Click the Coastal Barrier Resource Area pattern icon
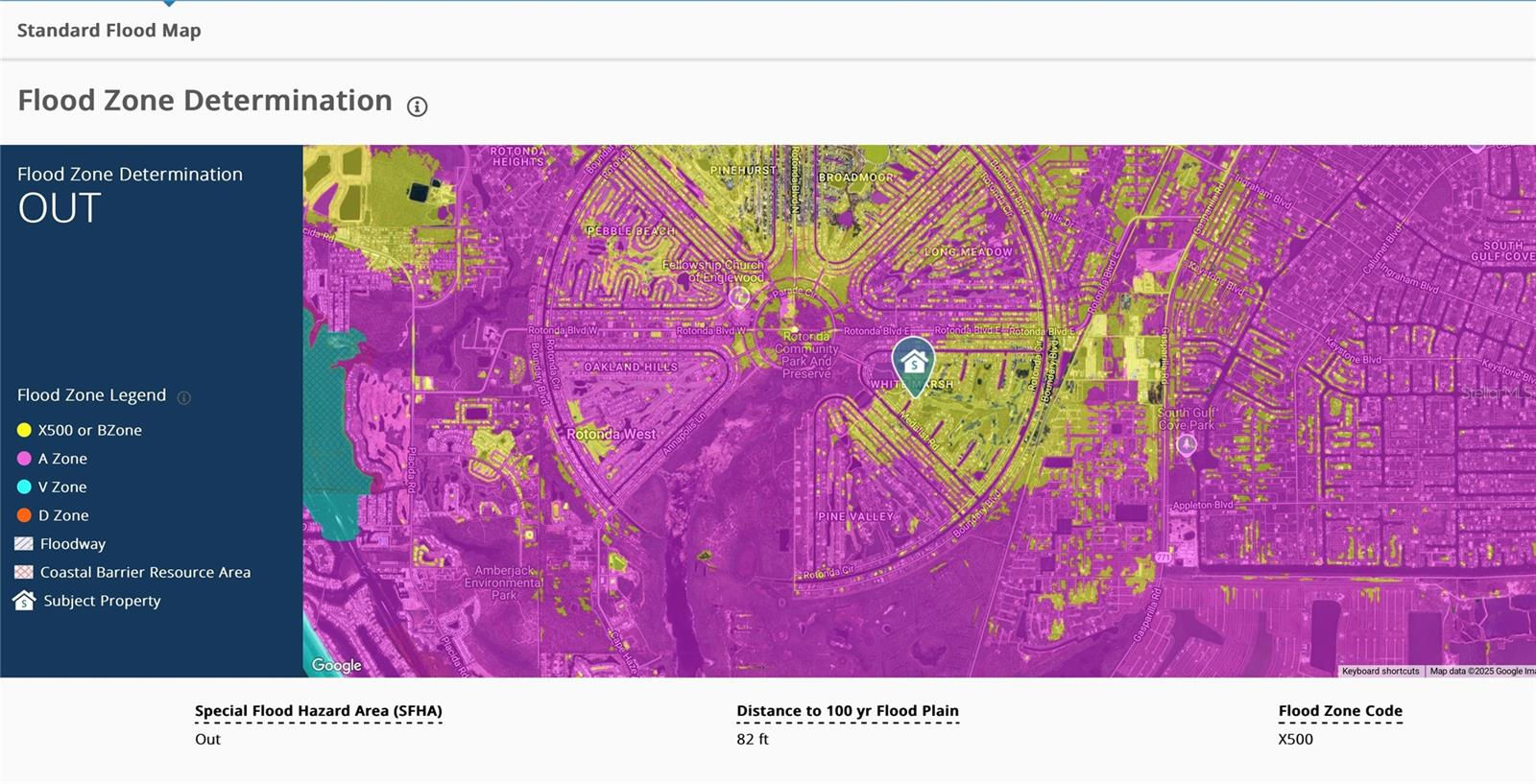The width and height of the screenshot is (1536, 784). click(24, 572)
